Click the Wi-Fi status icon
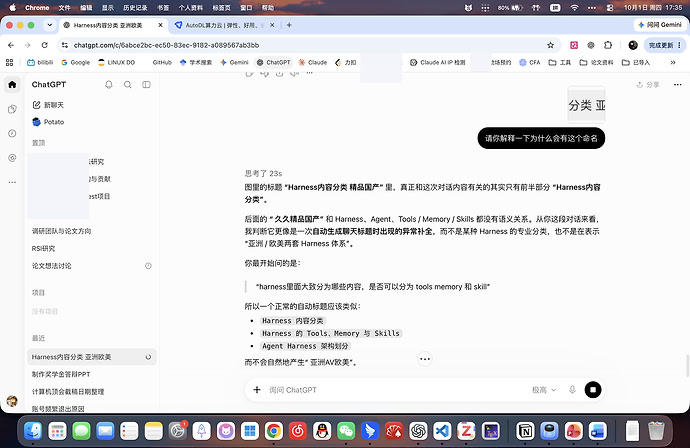690x448 pixels. point(574,7)
